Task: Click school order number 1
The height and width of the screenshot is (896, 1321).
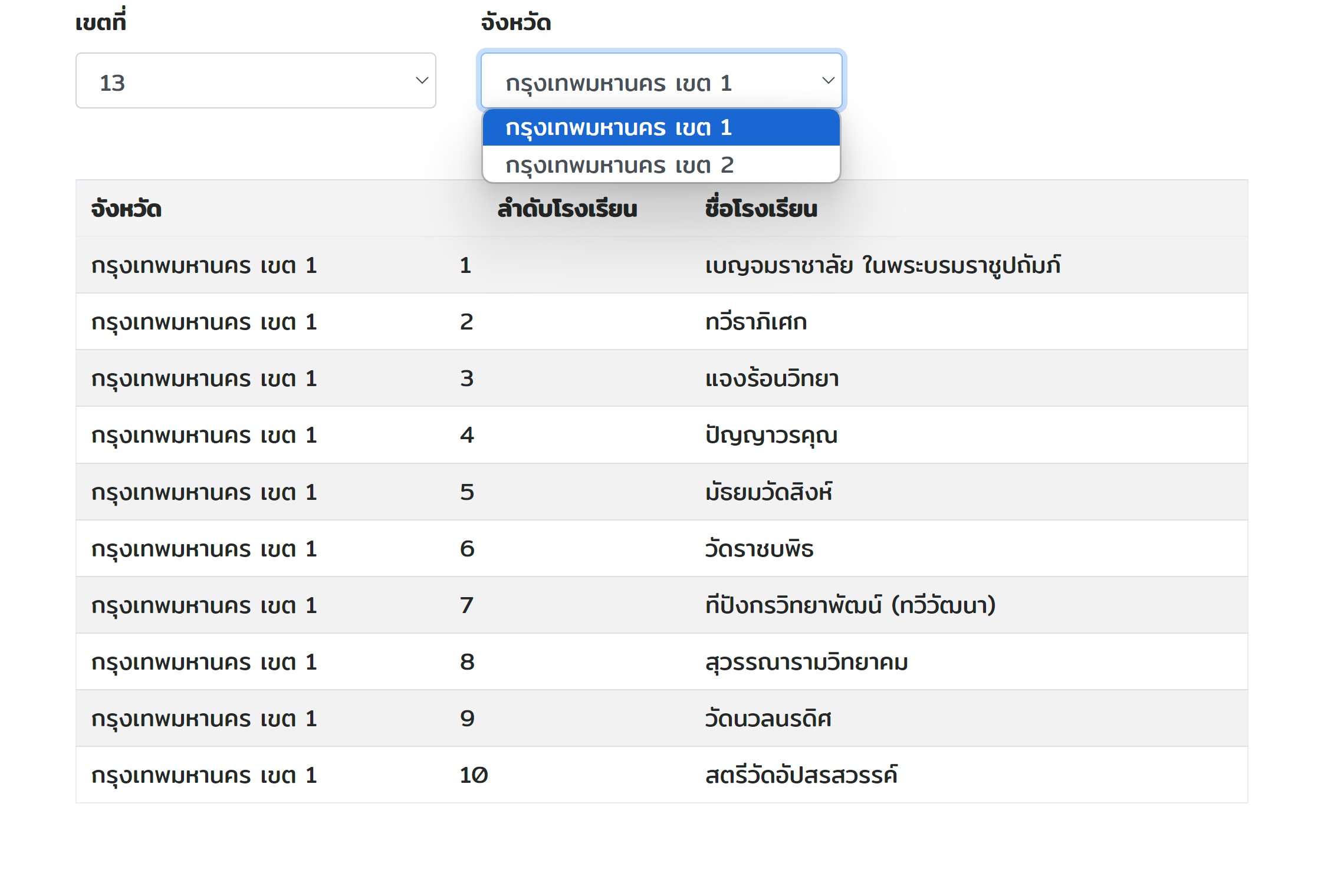Action: point(465,265)
